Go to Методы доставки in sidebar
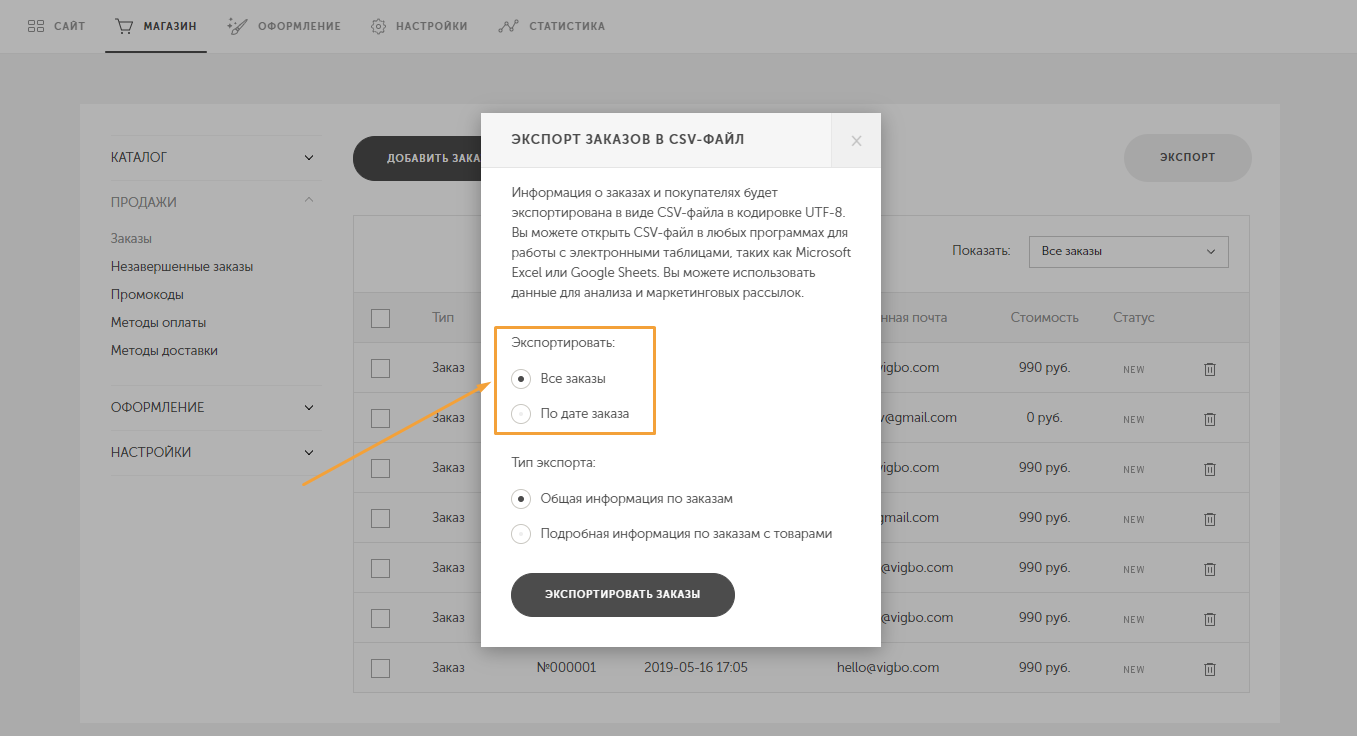Screen dimensions: 1357x736 coord(164,351)
